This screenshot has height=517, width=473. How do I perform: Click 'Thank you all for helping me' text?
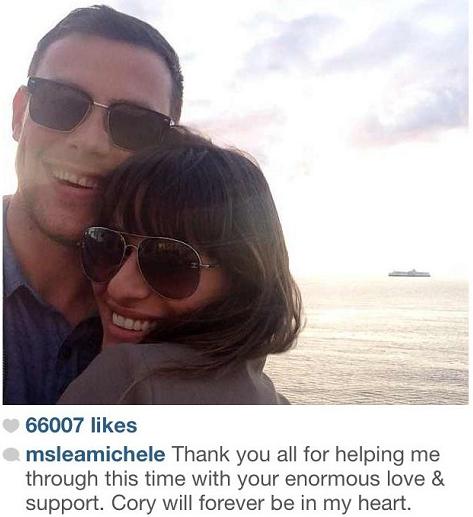[x=305, y=455]
